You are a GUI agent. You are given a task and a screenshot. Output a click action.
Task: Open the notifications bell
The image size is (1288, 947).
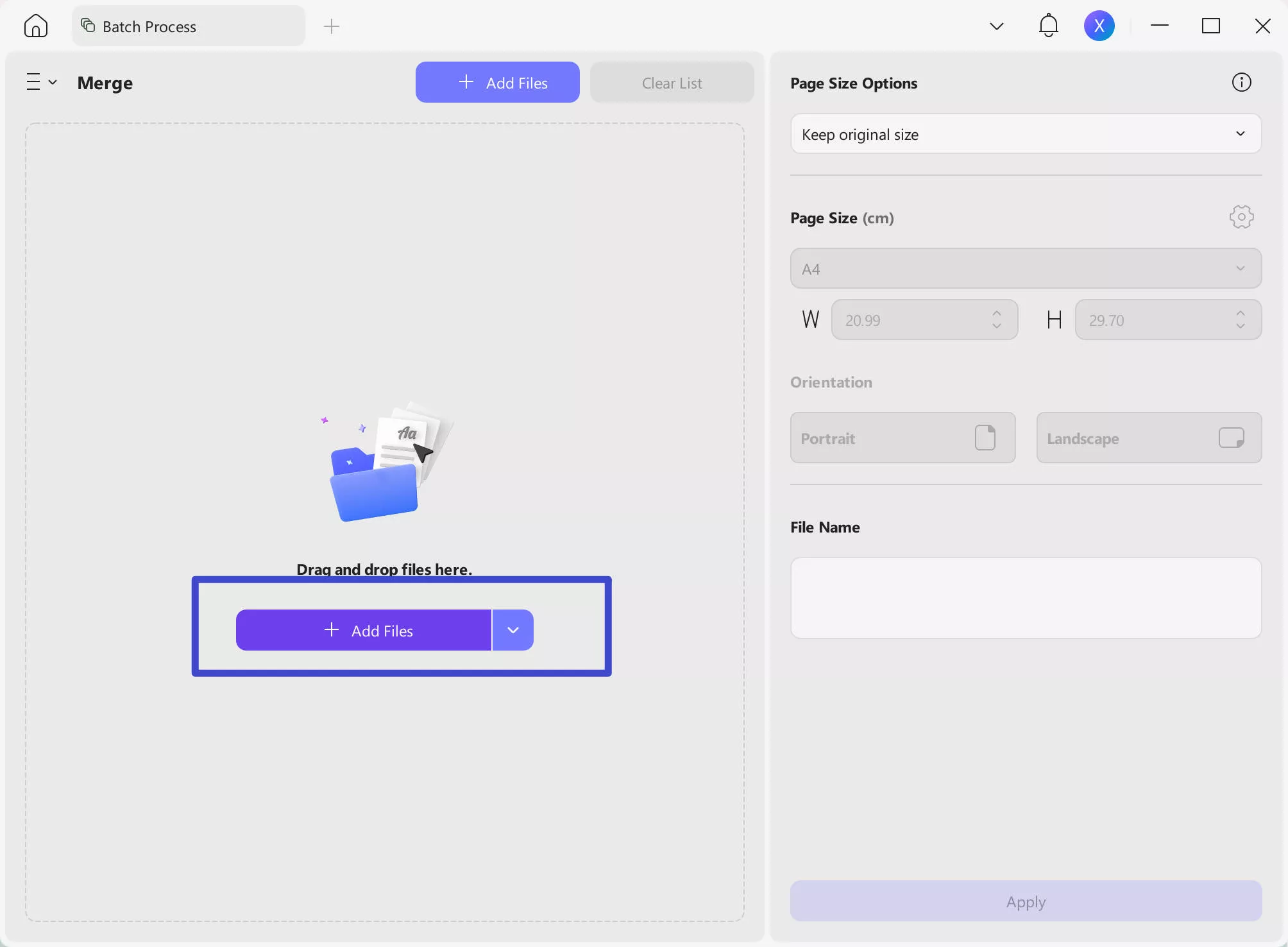click(1048, 26)
